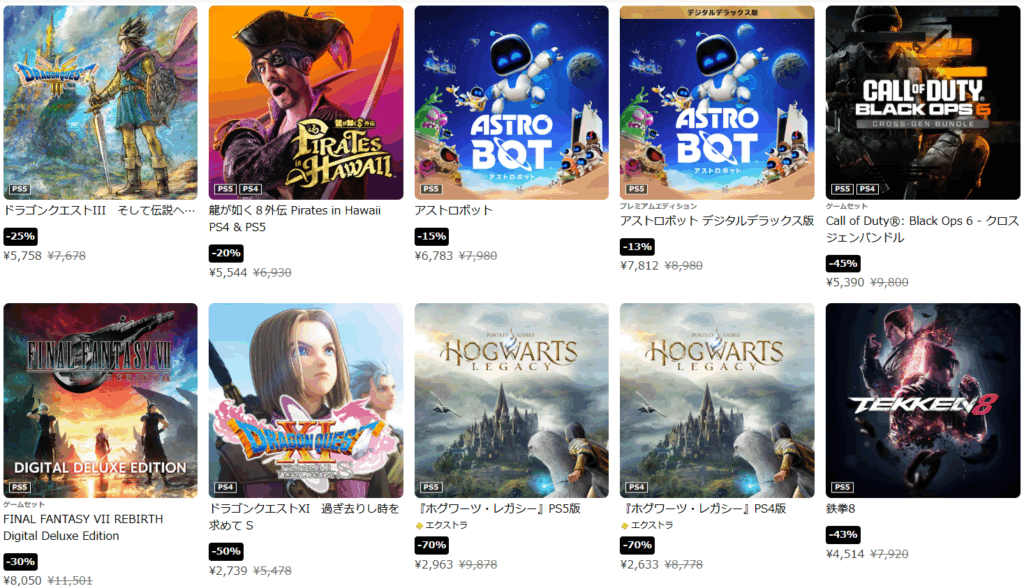Select the Dragon Quest XI S cover image
The image size is (1024, 586).
click(x=306, y=400)
